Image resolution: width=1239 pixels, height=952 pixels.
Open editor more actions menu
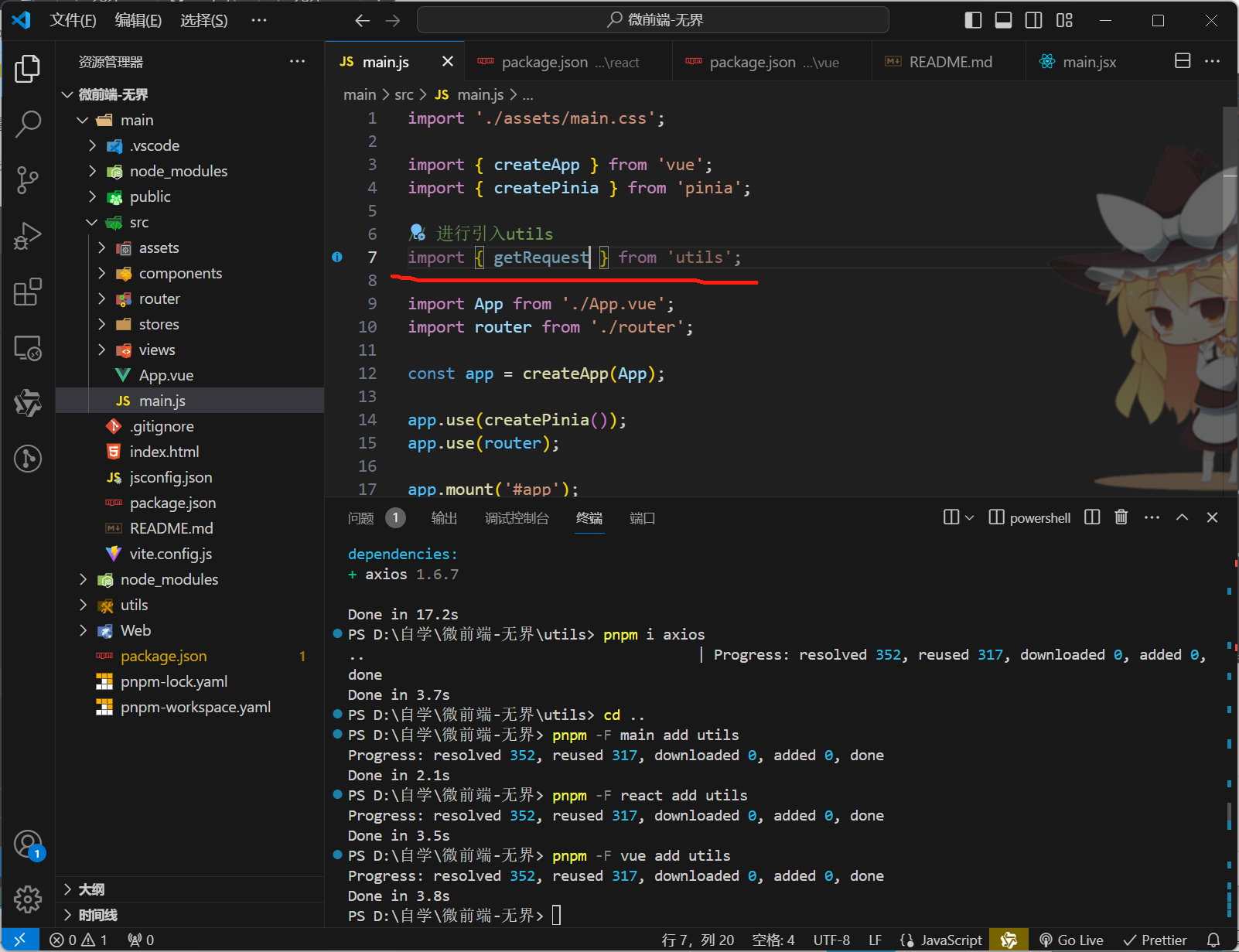point(1213,61)
